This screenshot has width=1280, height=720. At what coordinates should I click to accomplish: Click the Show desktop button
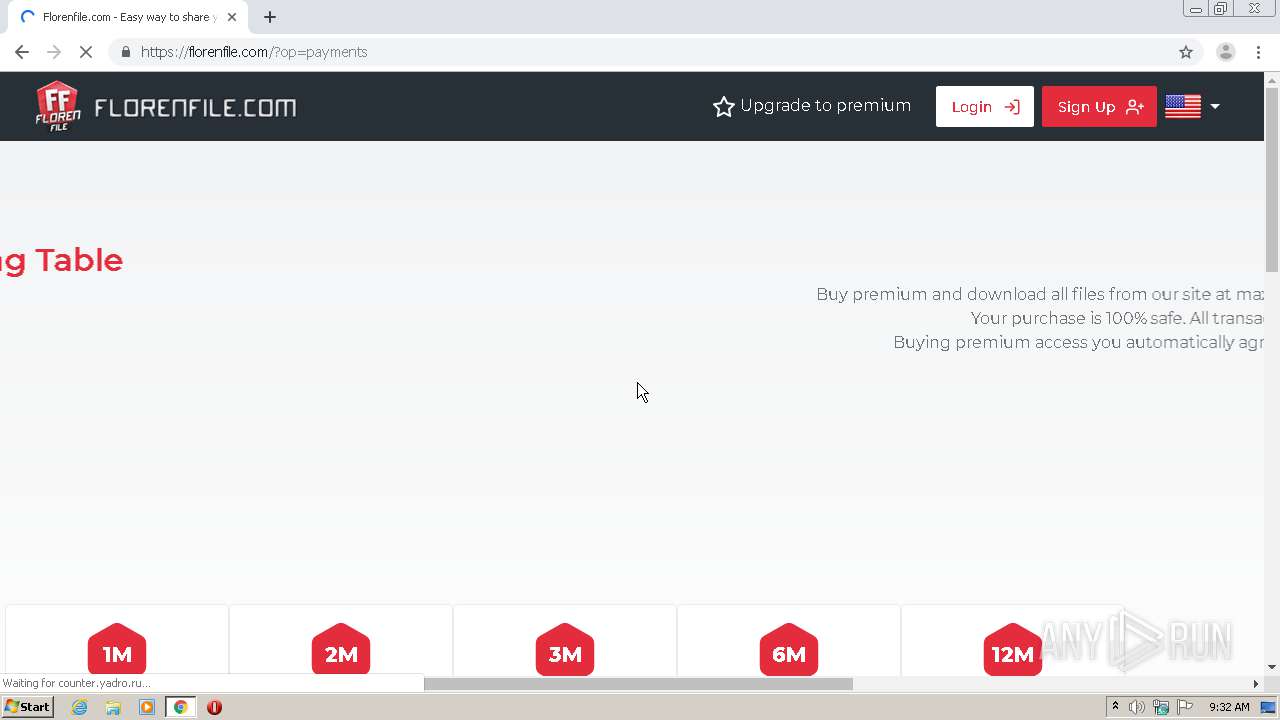point(1269,707)
